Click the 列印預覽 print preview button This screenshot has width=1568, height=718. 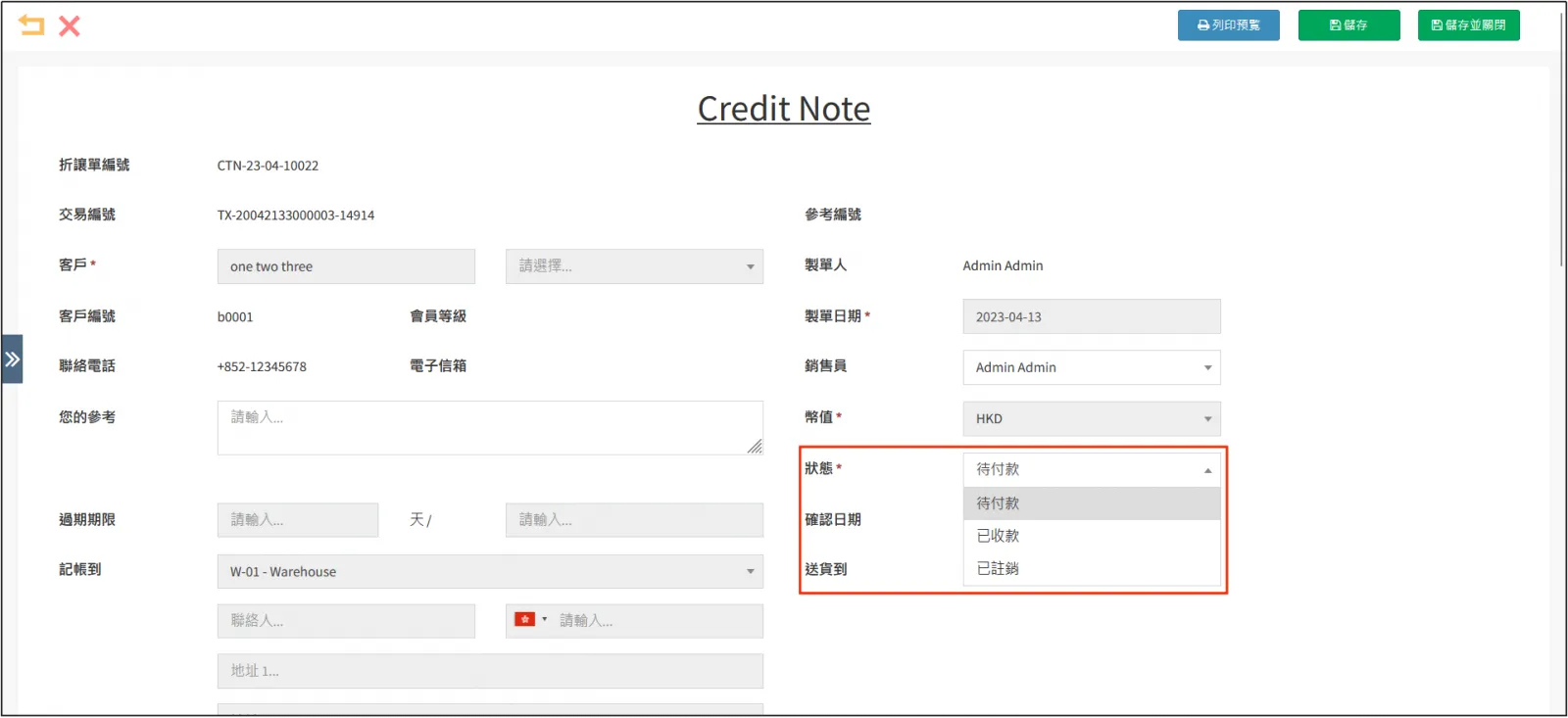[1228, 25]
